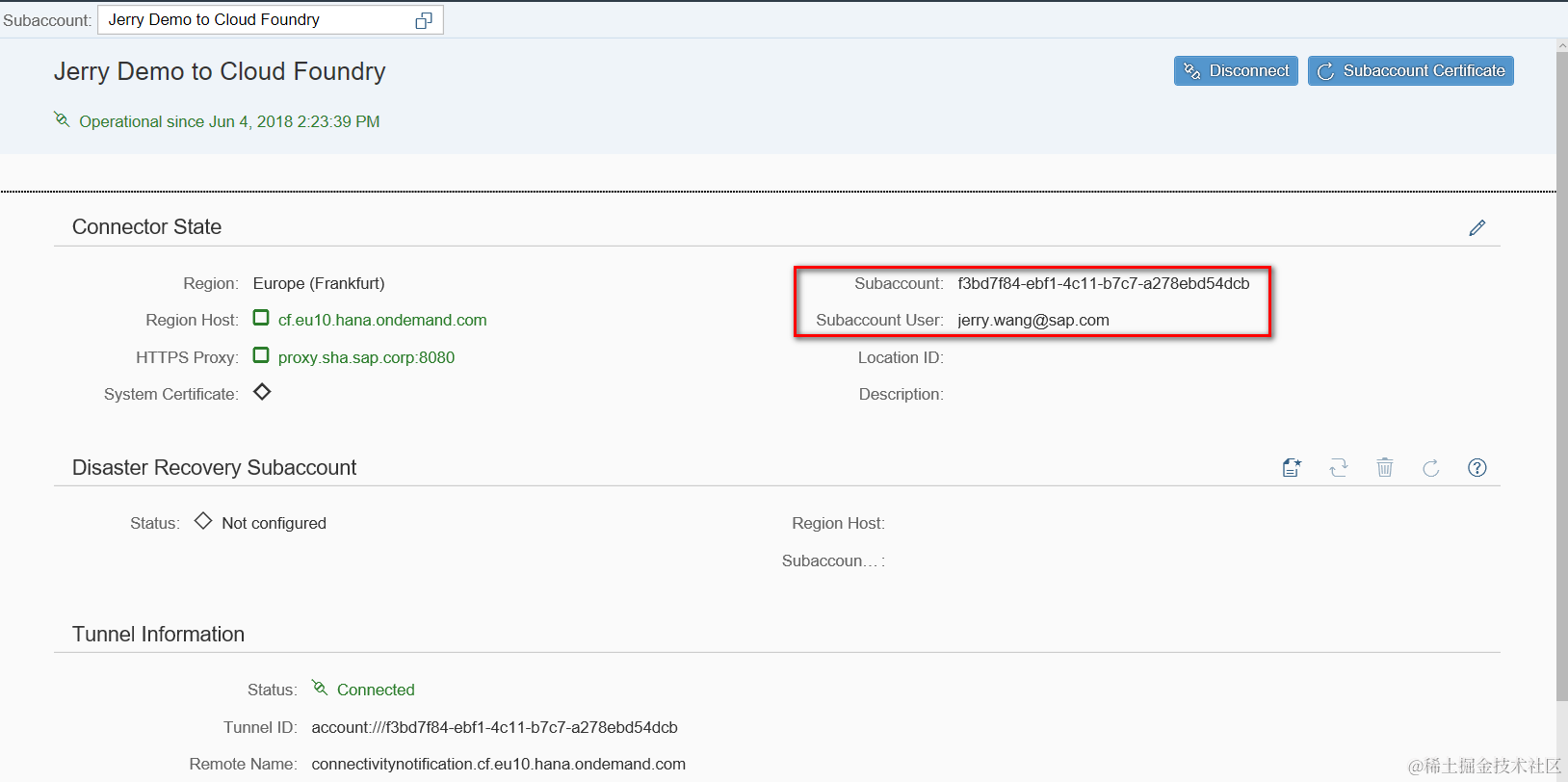Click the Operational since status icon
This screenshot has height=782, width=1568.
pos(62,119)
